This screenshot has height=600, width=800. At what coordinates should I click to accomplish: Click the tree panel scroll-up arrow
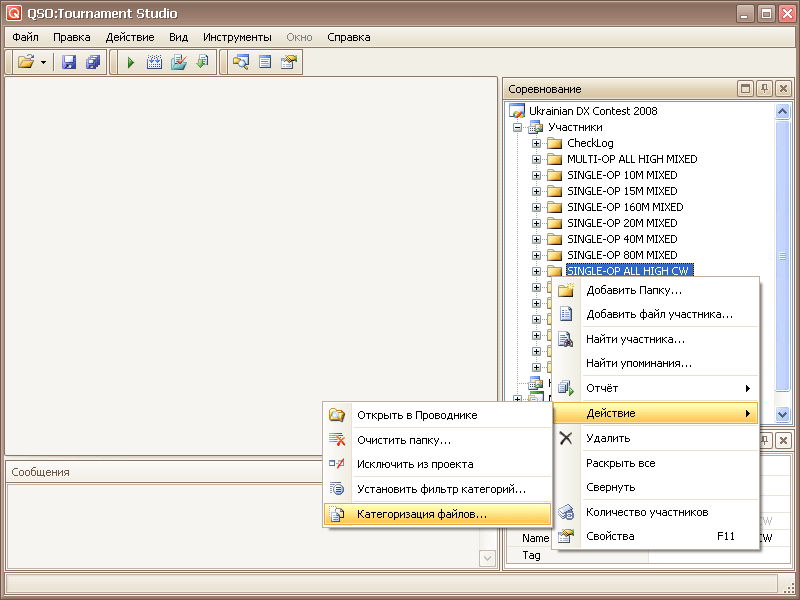tap(783, 112)
